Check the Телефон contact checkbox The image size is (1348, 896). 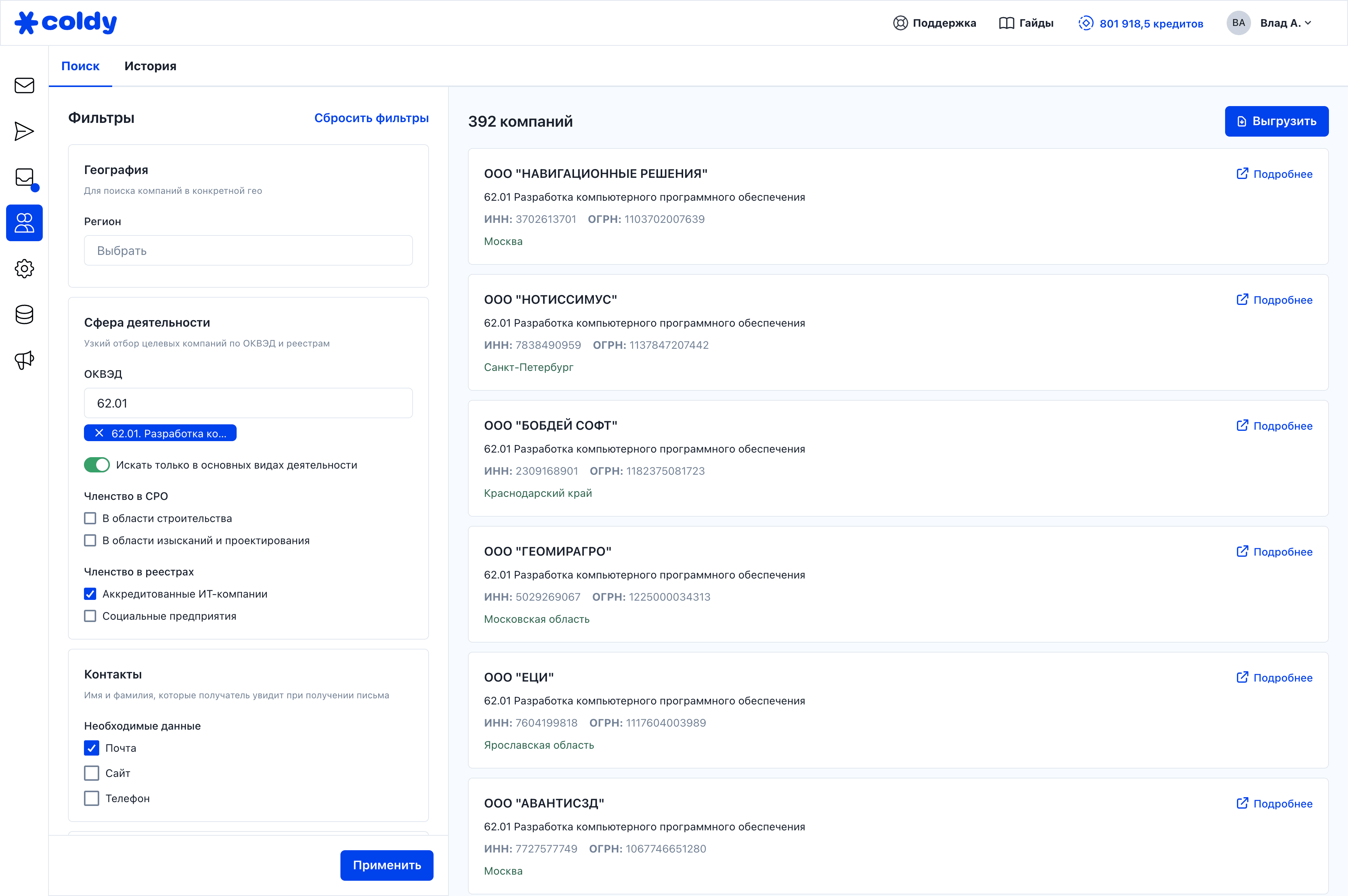(92, 798)
